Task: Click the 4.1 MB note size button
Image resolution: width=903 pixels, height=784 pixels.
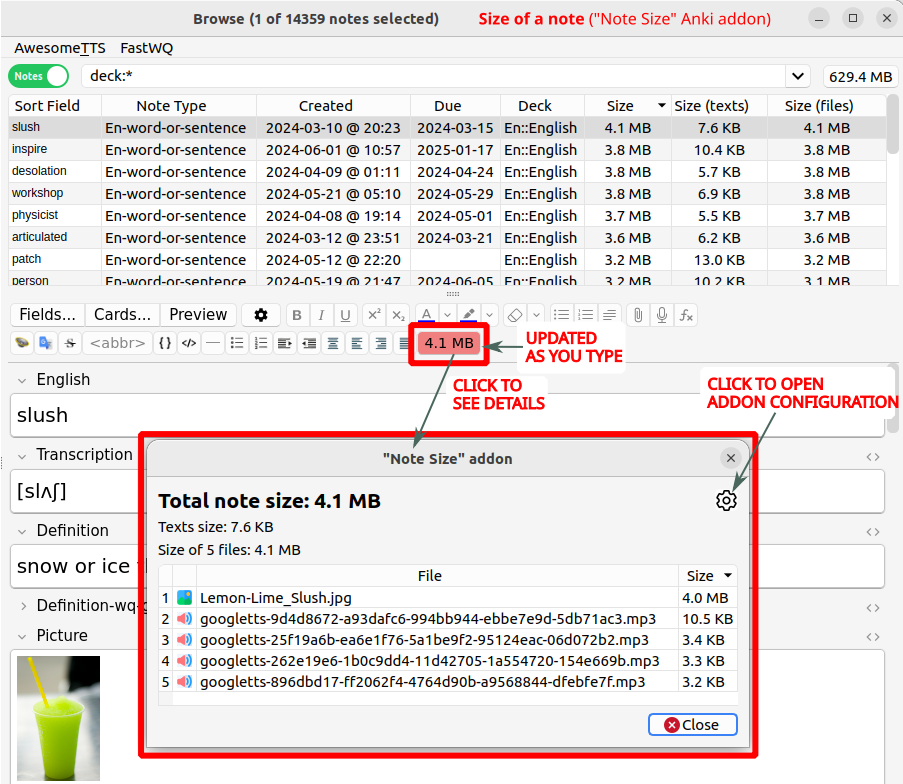Action: pyautogui.click(x=449, y=343)
